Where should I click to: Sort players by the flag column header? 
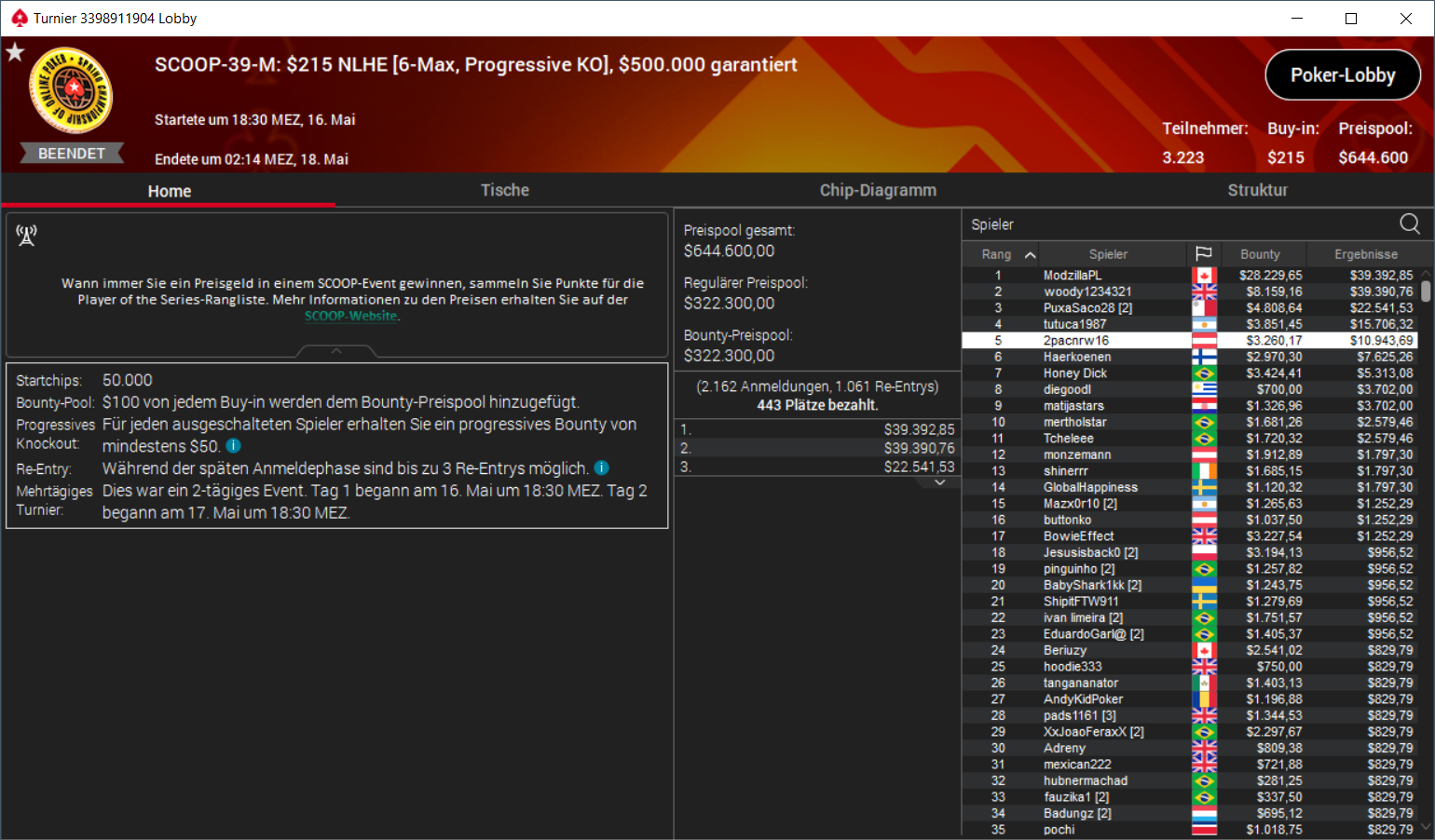[1204, 253]
